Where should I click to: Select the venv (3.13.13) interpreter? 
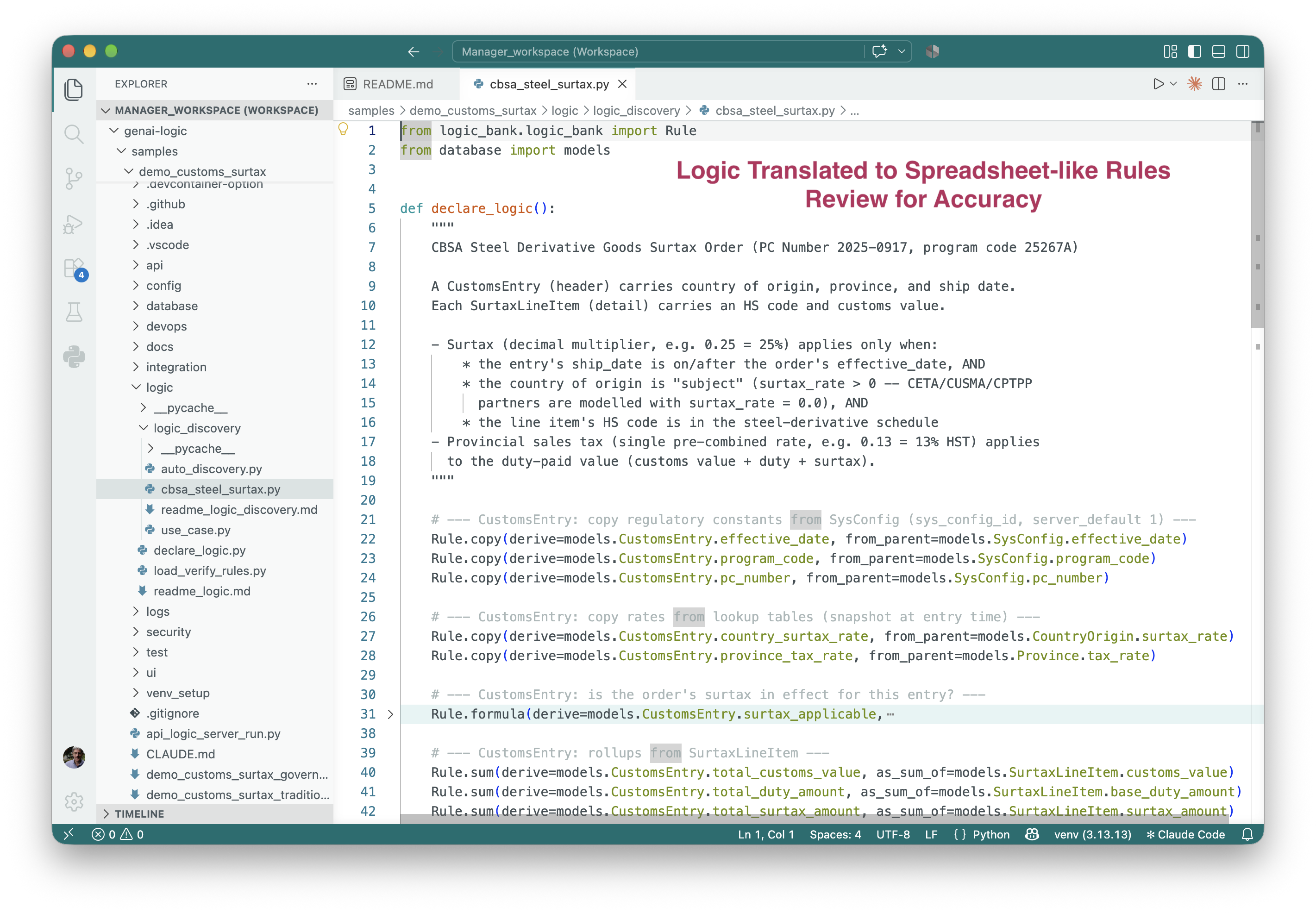pos(1092,835)
